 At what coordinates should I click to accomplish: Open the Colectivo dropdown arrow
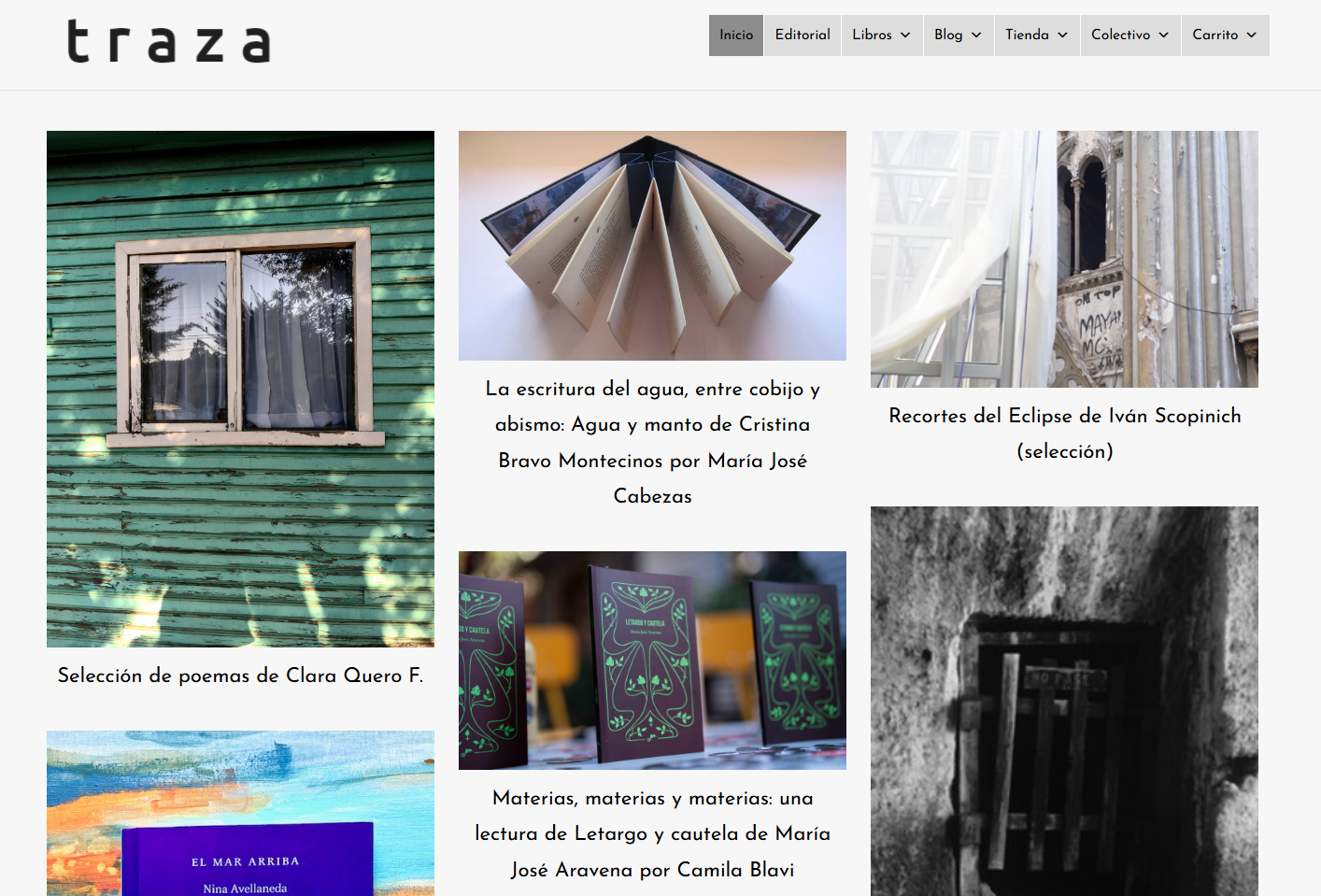click(1164, 36)
